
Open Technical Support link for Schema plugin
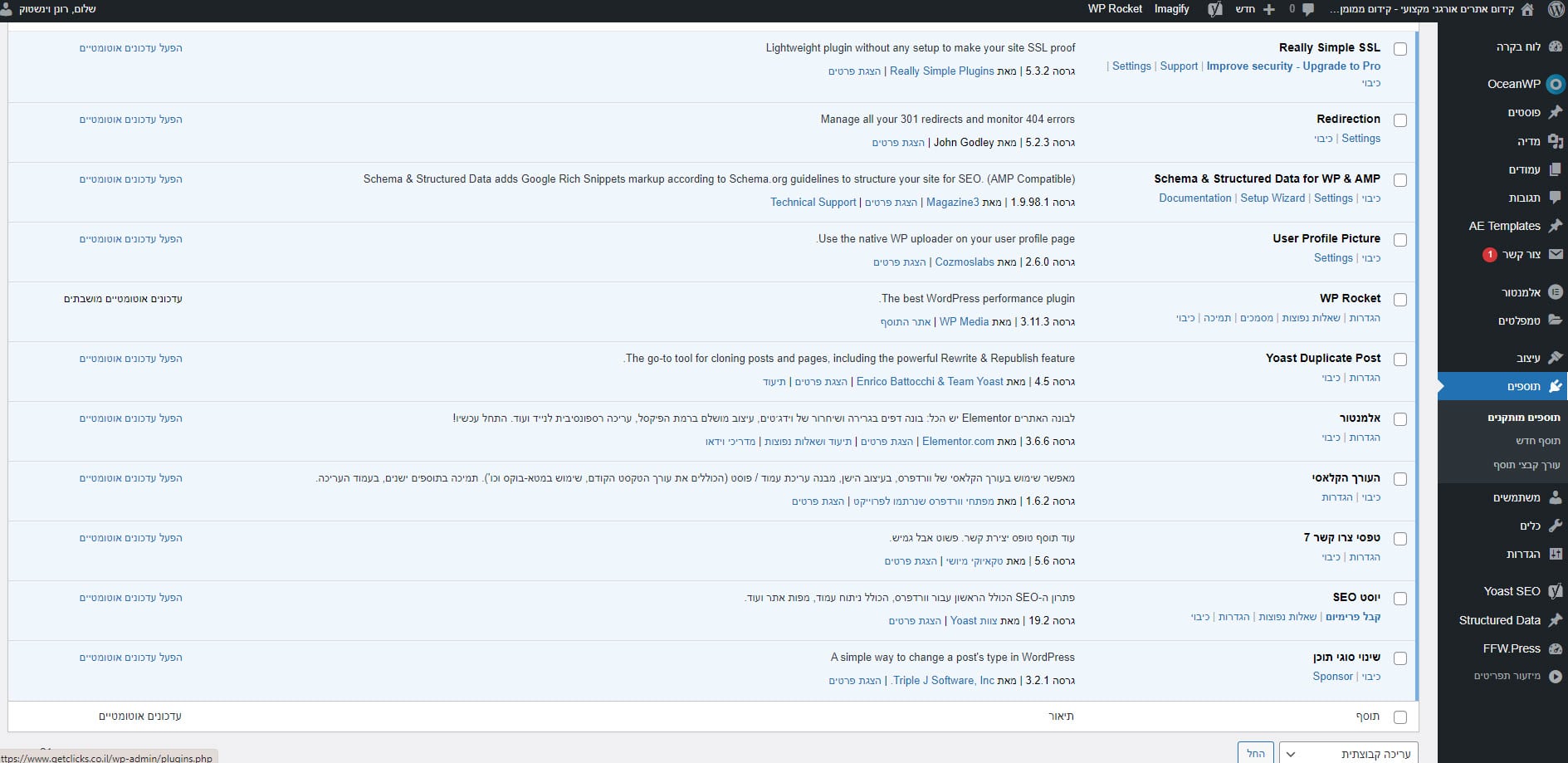(813, 203)
